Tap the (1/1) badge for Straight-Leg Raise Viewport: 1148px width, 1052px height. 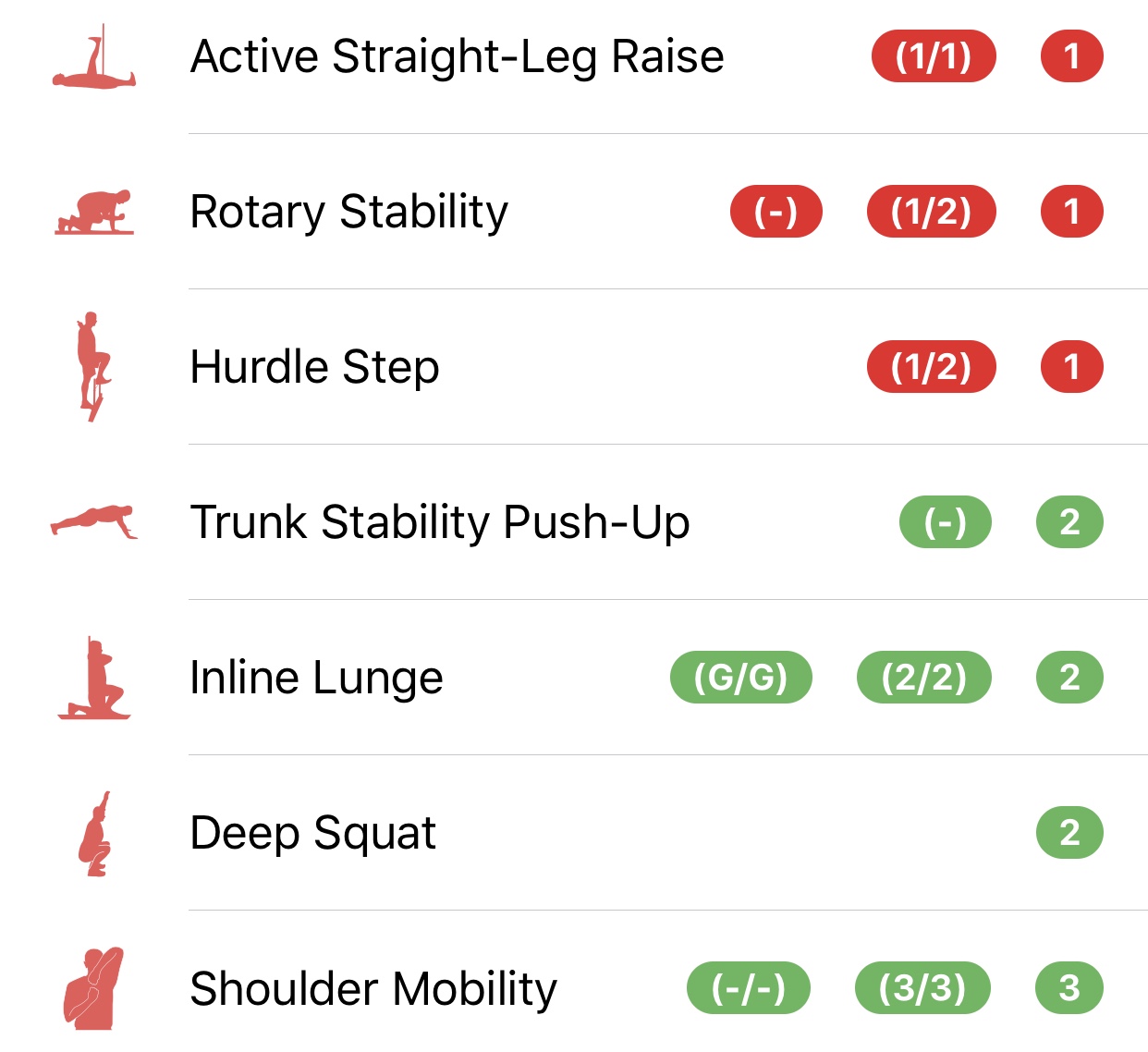coord(933,56)
